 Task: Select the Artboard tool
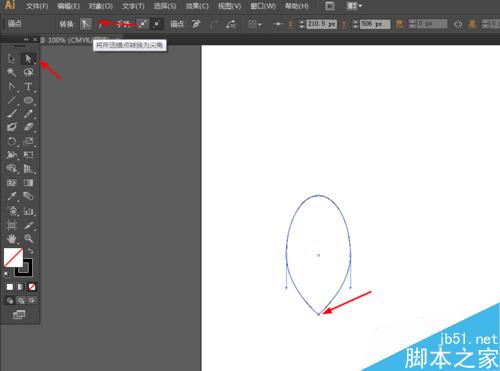pos(12,225)
